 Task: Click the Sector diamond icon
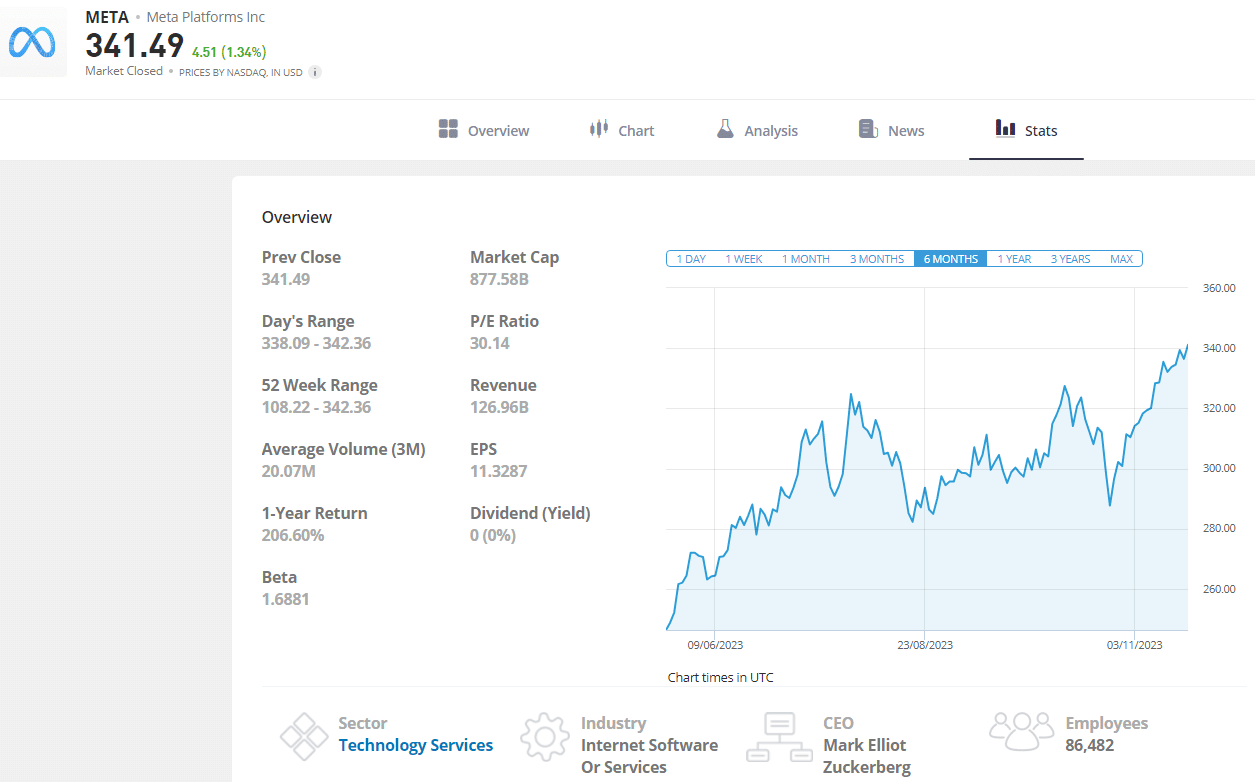click(x=304, y=737)
